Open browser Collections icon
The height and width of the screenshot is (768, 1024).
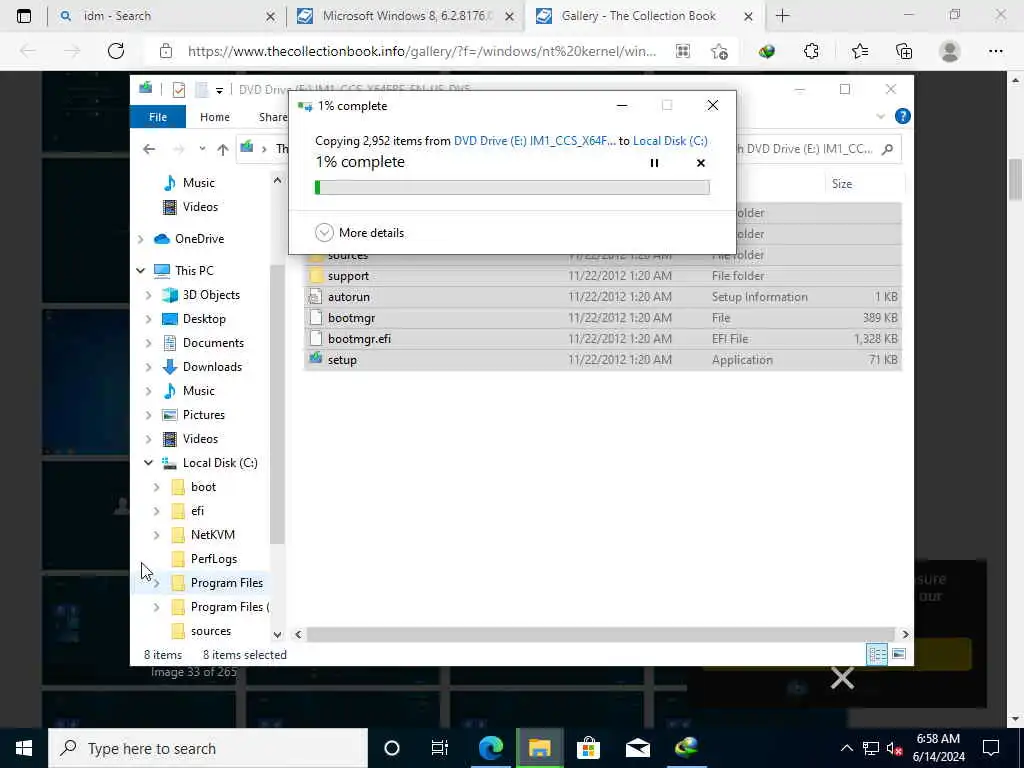pyautogui.click(x=904, y=51)
